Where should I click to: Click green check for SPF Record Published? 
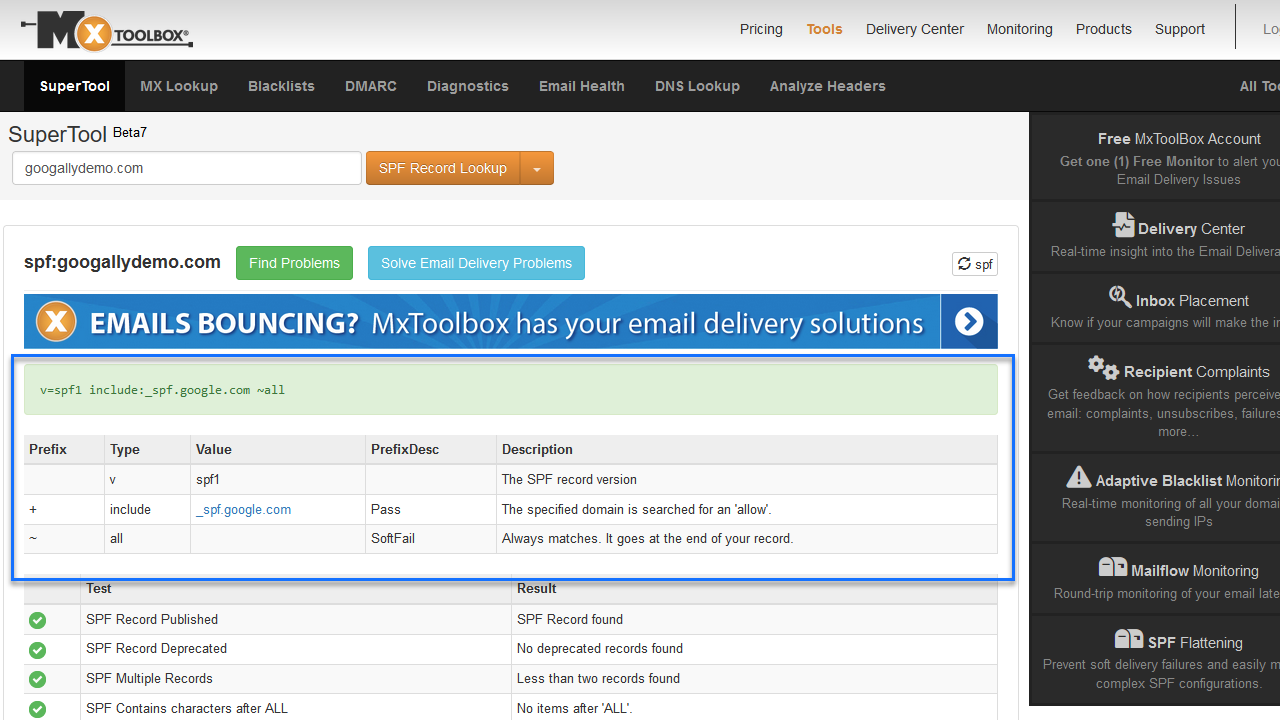(37, 620)
